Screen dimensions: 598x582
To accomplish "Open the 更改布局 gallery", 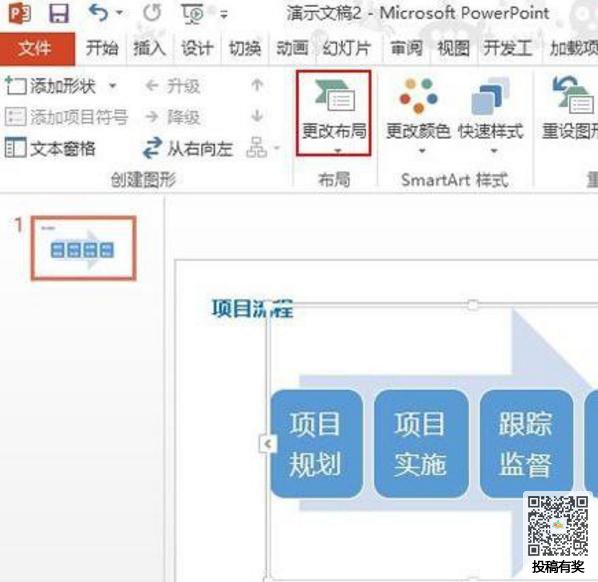I will (x=334, y=113).
